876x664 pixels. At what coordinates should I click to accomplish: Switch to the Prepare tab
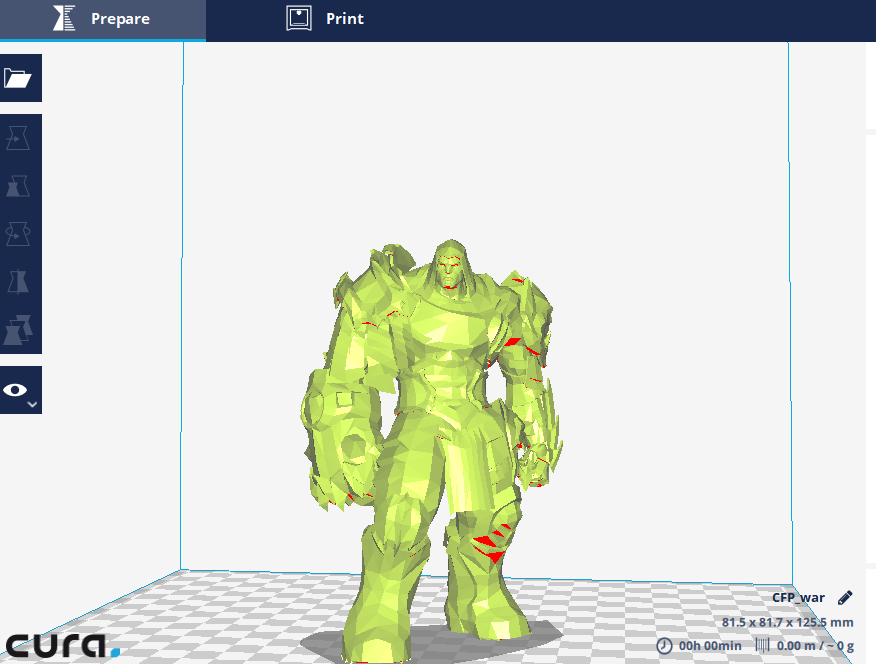[103, 20]
